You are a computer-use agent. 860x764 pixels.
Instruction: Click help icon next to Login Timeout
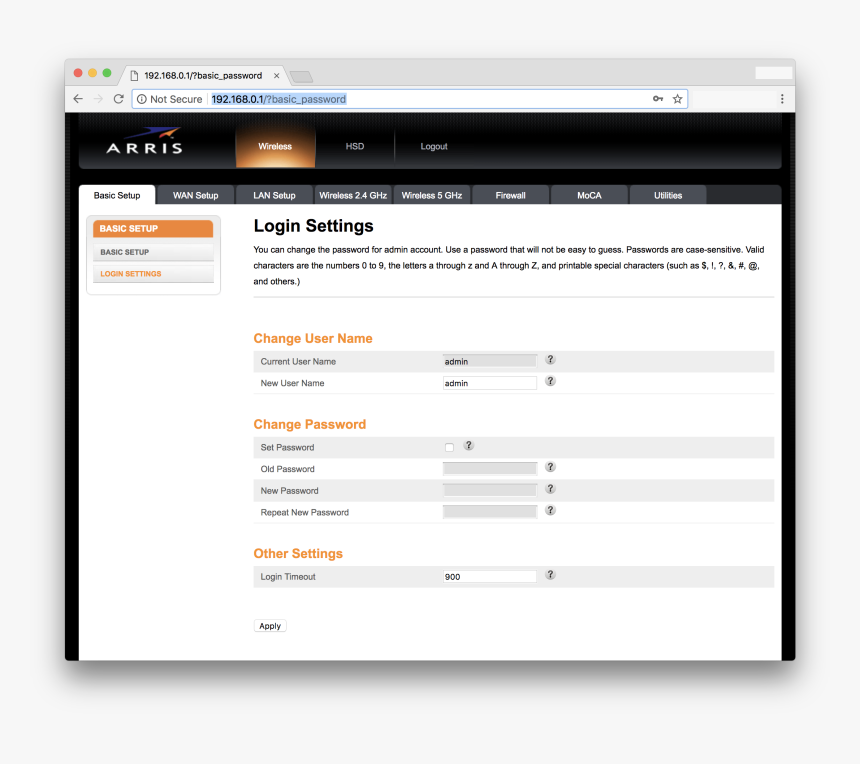[550, 574]
